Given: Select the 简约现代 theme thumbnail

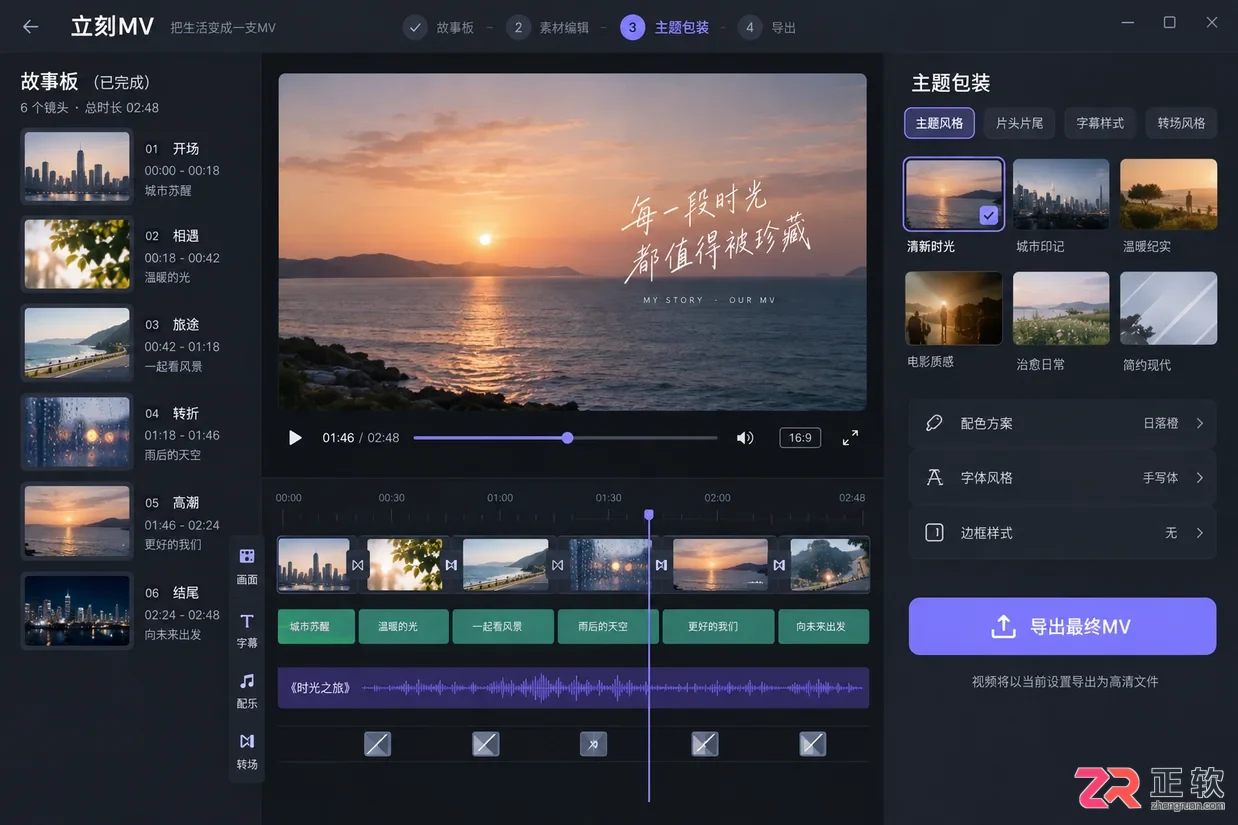Looking at the screenshot, I should click(x=1168, y=308).
